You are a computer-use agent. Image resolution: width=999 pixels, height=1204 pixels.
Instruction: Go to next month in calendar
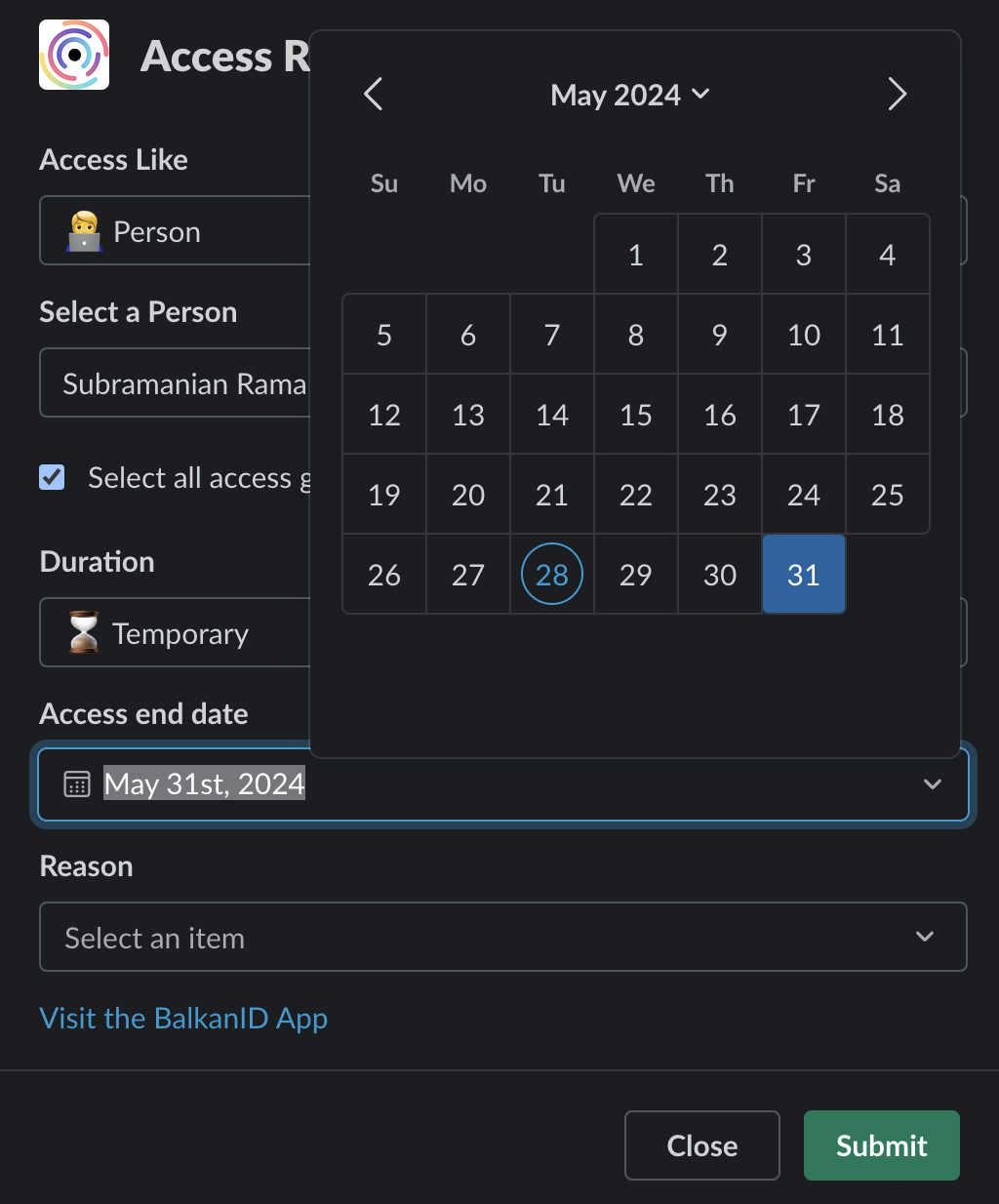(x=898, y=95)
